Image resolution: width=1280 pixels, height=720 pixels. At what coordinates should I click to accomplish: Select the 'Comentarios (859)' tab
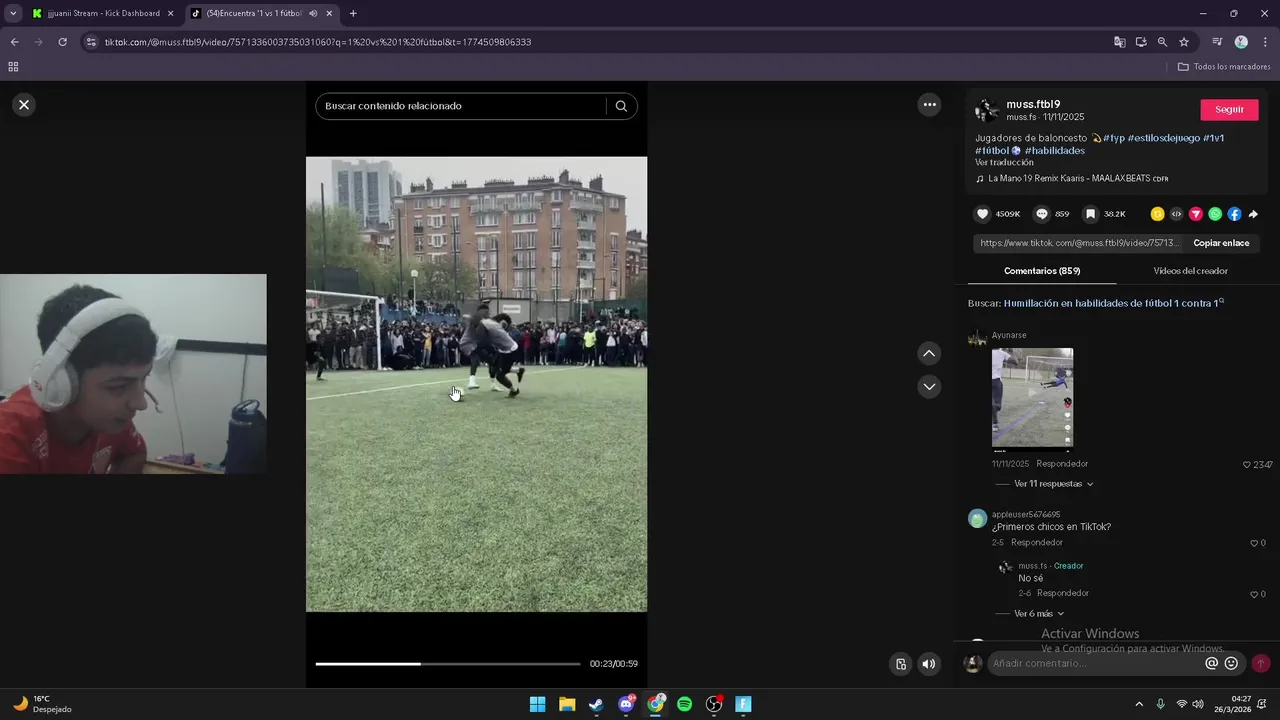[1042, 271]
